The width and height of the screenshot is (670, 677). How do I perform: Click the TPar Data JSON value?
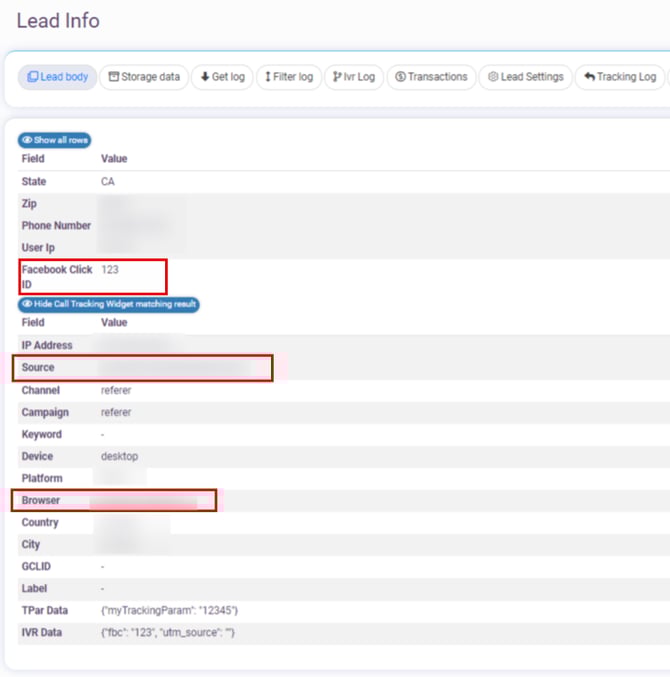169,610
